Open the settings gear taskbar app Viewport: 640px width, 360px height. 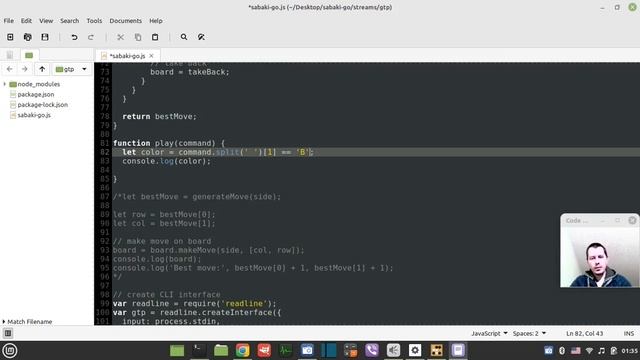415,351
